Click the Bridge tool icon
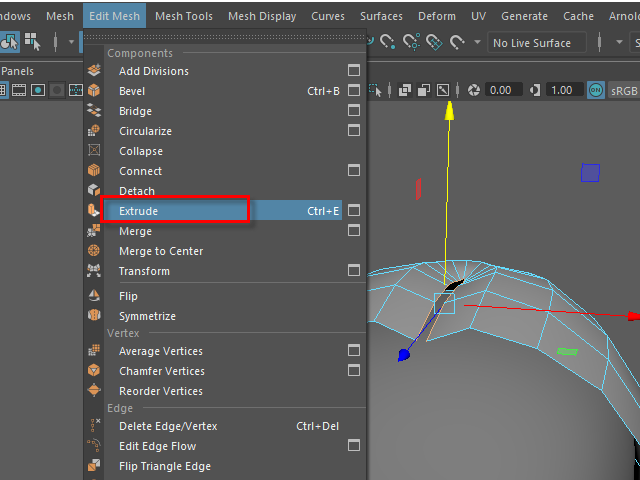The width and height of the screenshot is (640, 480). (x=94, y=111)
